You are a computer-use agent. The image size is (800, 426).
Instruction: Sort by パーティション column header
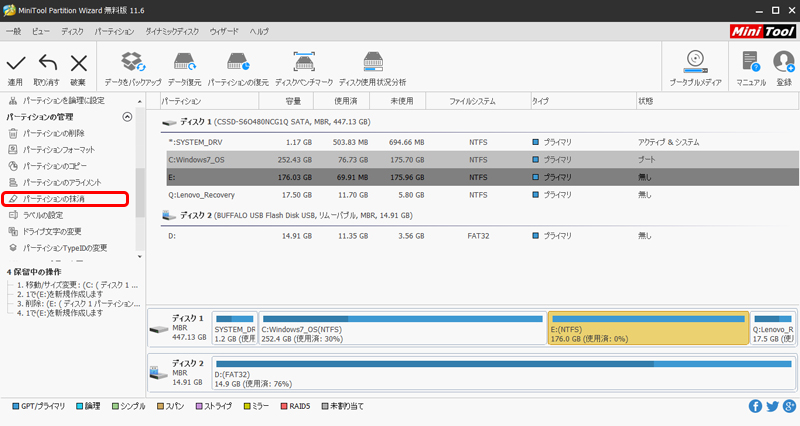tap(209, 101)
